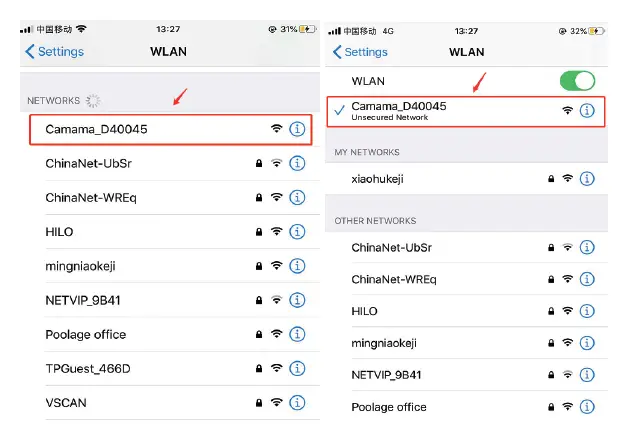Tap Wi-Fi signal icon on xiaohukeji row
625x429 pixels.
coord(568,178)
